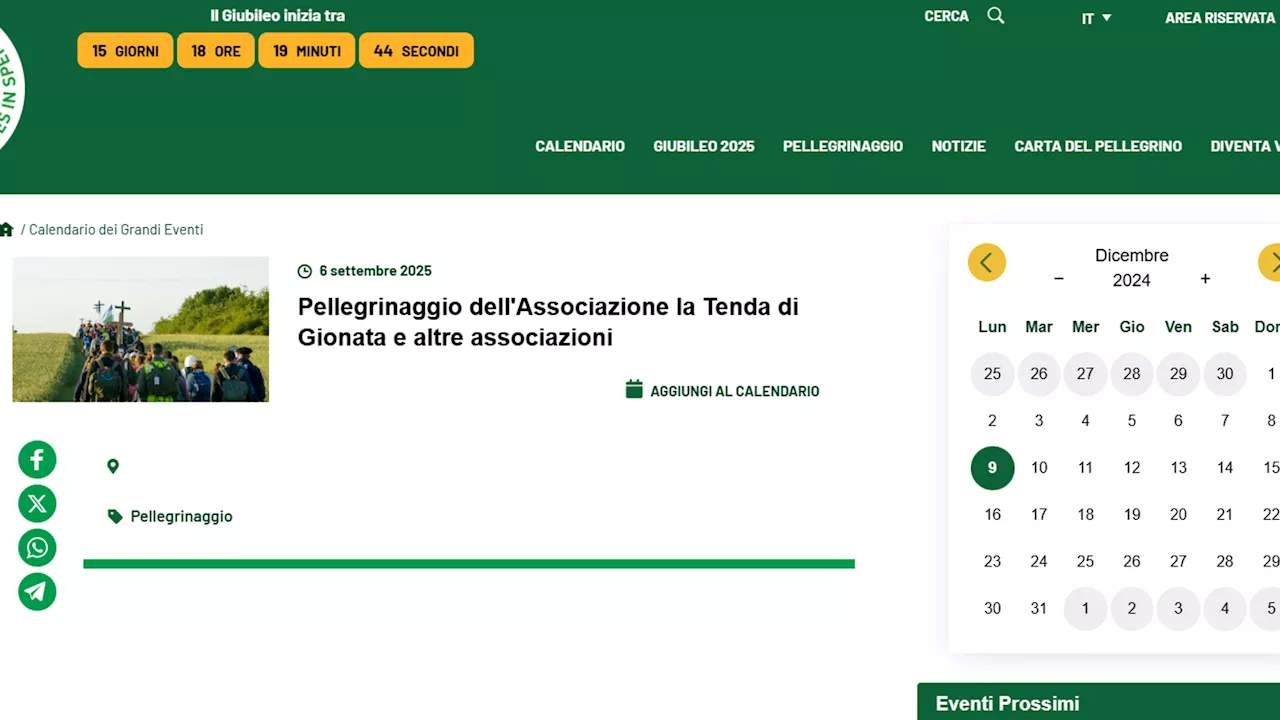The image size is (1280, 720).
Task: Go to home via breadcrumb house icon
Action: (x=6, y=229)
